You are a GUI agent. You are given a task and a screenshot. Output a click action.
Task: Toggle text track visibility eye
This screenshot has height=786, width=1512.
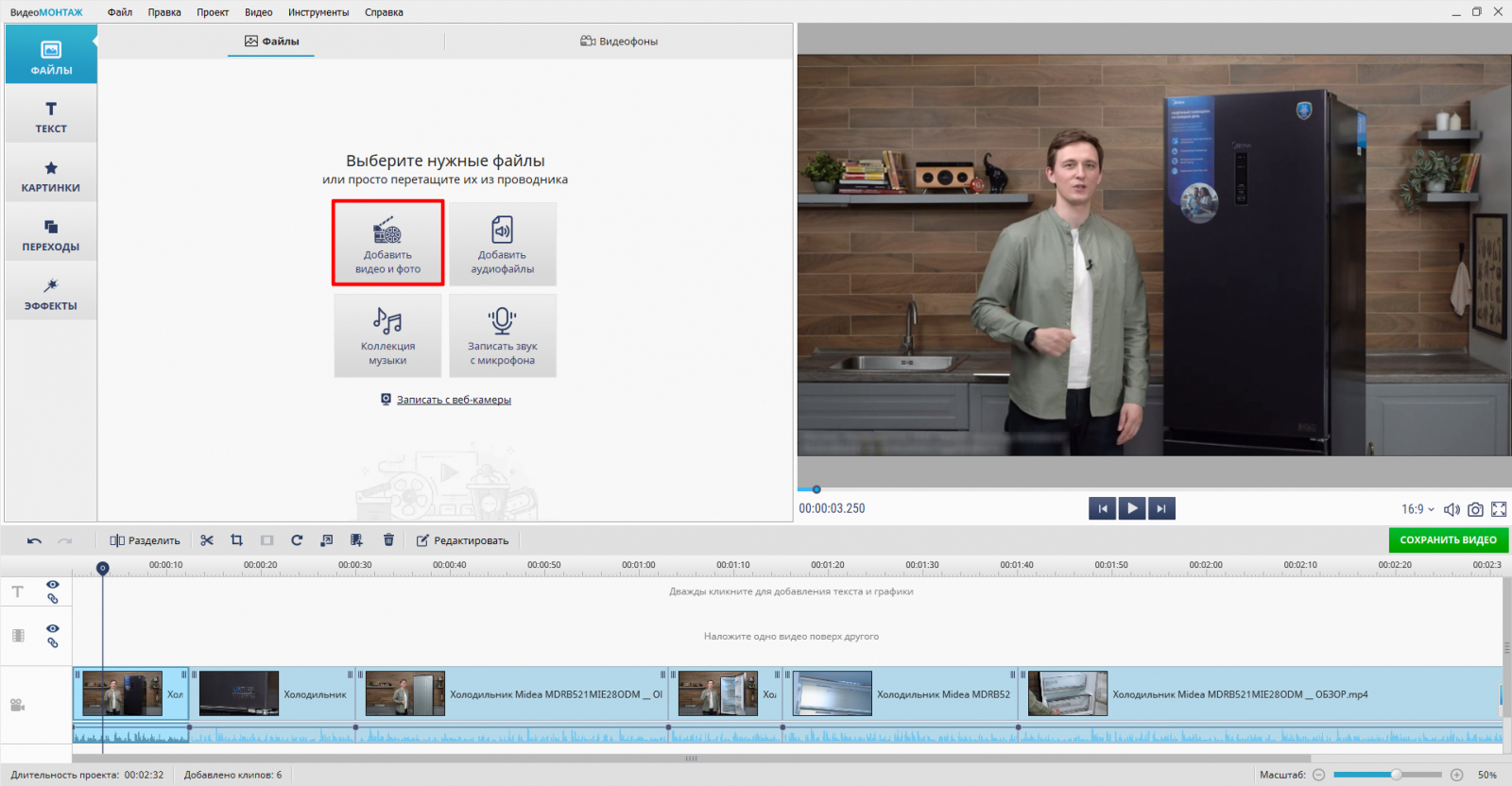tap(53, 585)
